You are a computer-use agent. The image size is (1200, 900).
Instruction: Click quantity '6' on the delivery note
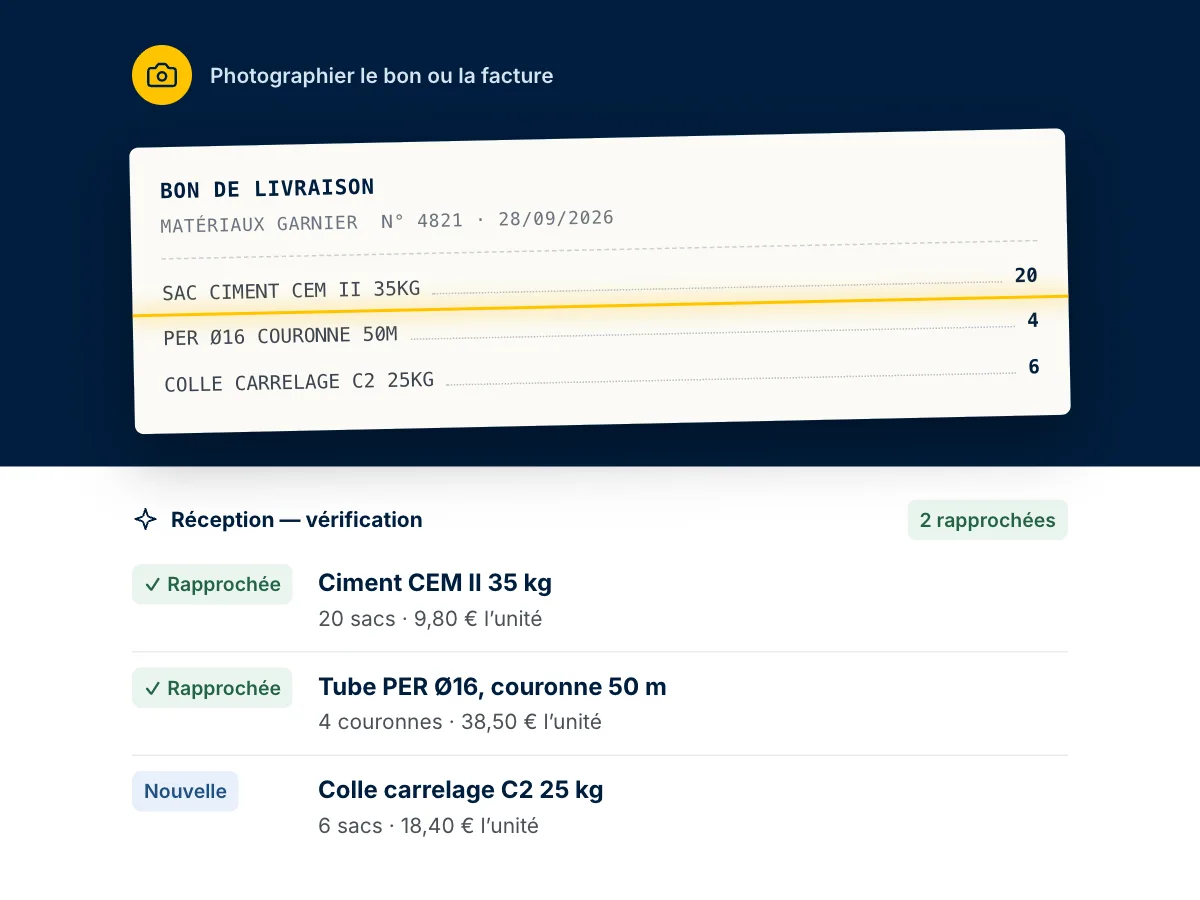click(x=1034, y=367)
